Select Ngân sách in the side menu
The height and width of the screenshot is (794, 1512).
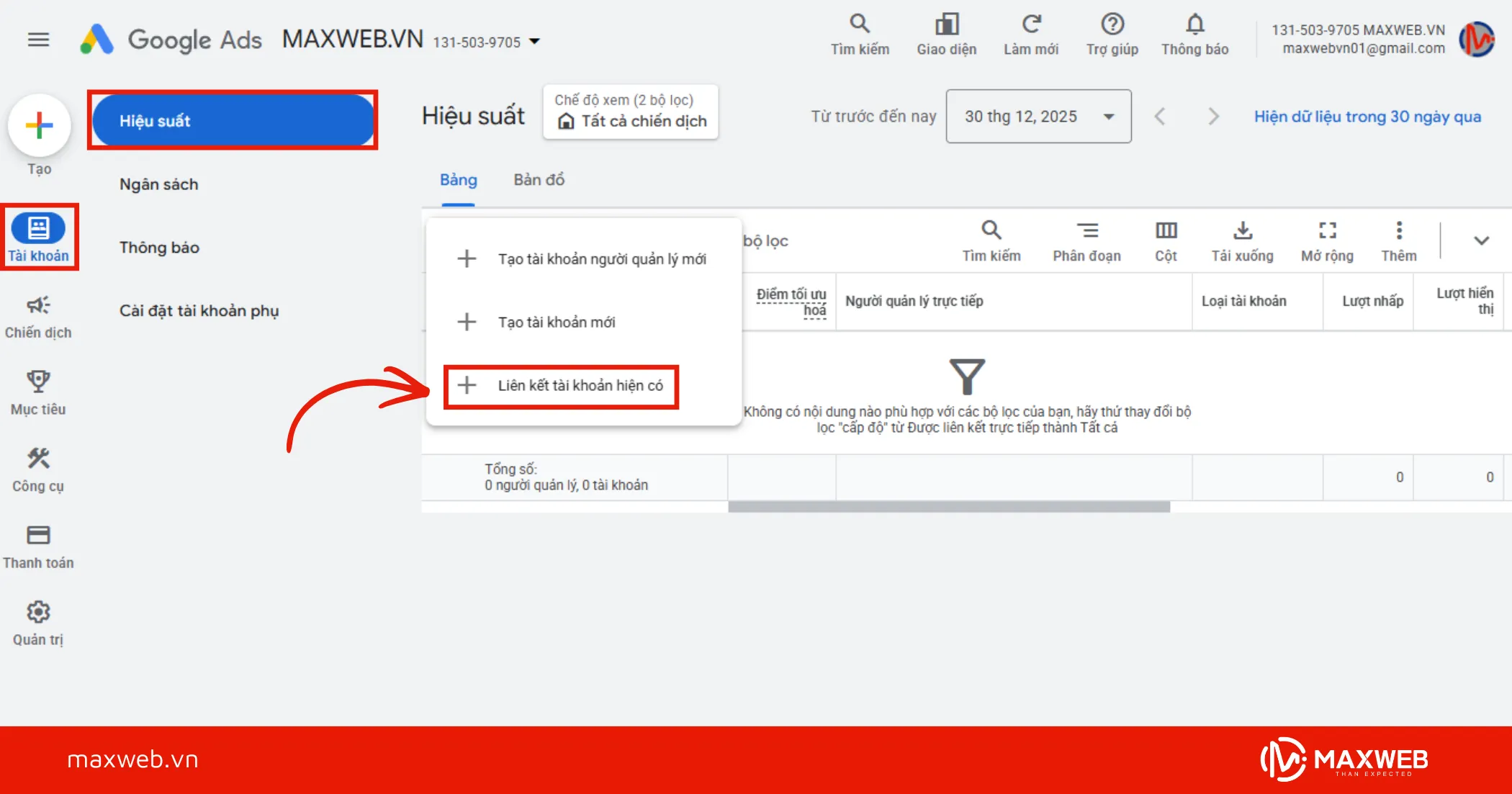158,184
